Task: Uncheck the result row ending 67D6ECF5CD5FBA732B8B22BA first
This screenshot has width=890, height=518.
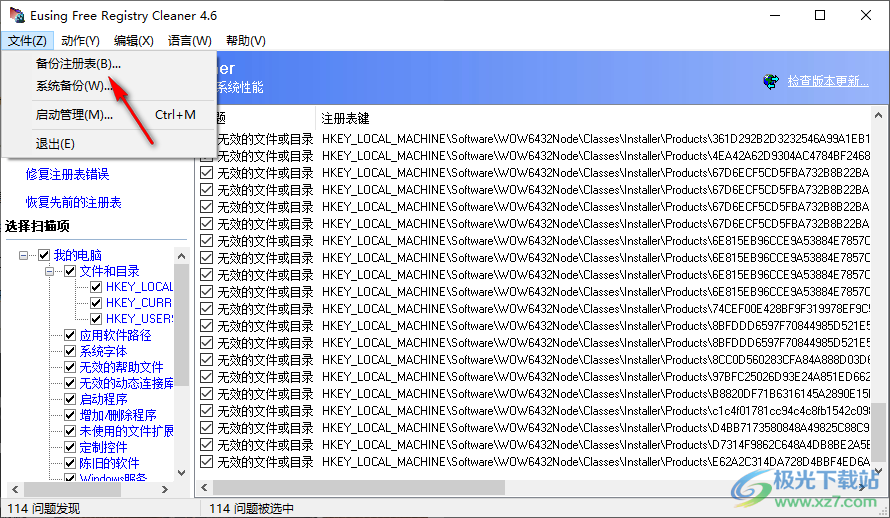Action: pyautogui.click(x=207, y=172)
